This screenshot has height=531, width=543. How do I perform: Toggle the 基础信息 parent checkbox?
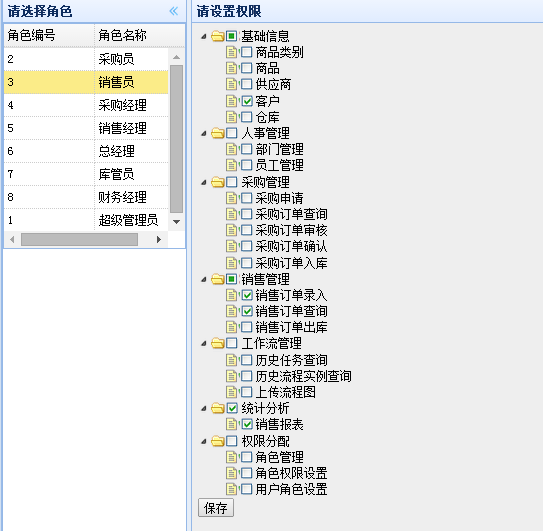[232, 36]
